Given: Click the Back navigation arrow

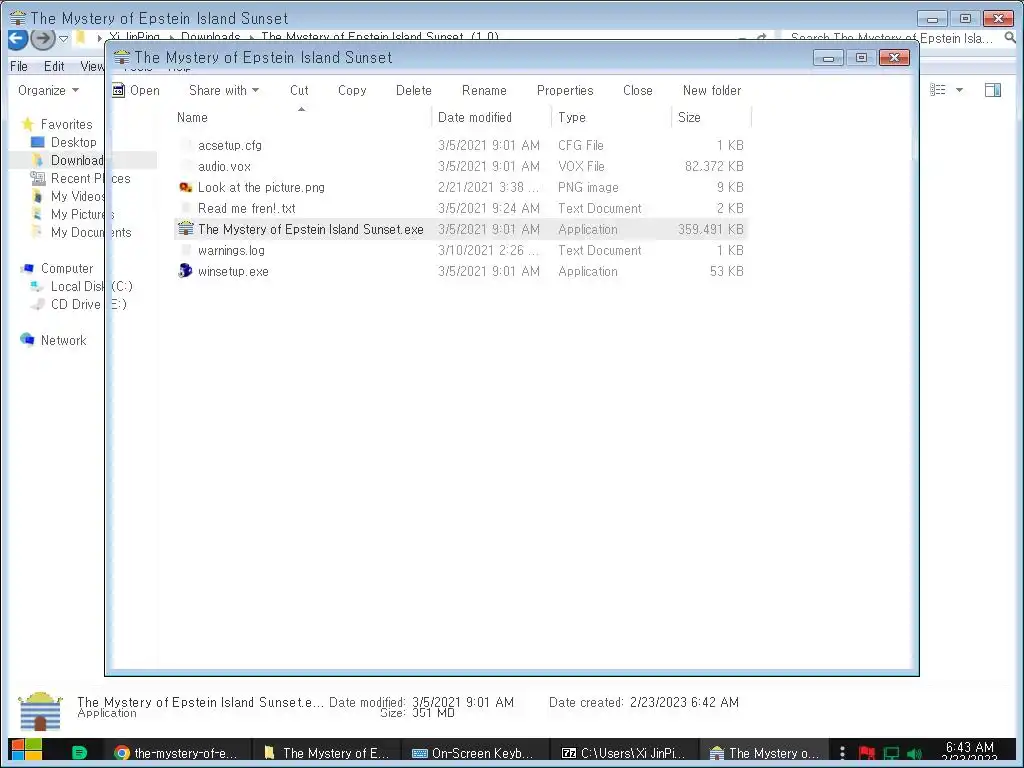Looking at the screenshot, I should coord(18,39).
